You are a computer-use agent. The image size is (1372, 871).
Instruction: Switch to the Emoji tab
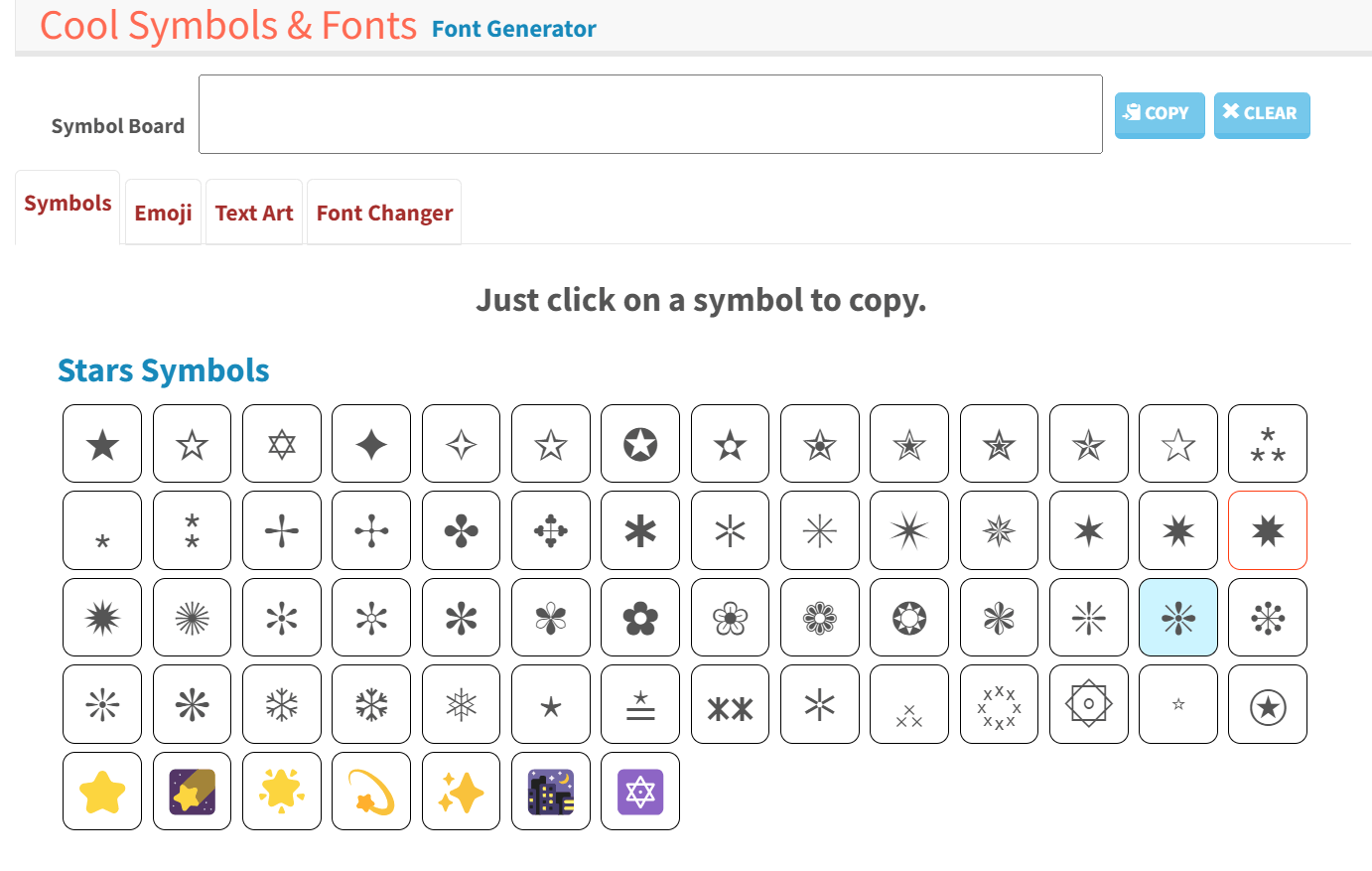pos(163,212)
